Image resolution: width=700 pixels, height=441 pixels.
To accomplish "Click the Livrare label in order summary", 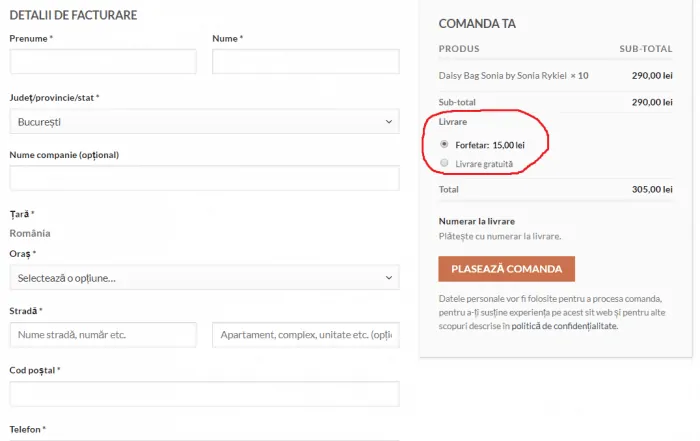I will pyautogui.click(x=453, y=122).
